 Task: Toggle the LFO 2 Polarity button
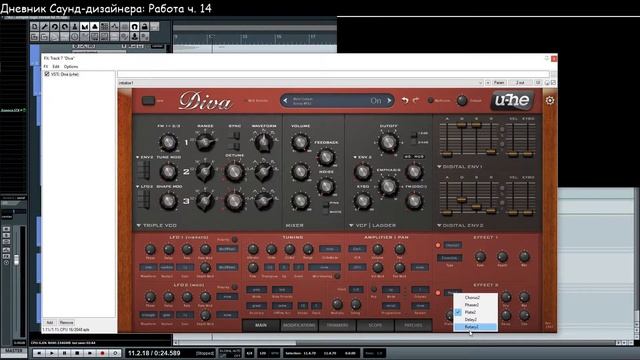click(x=234, y=287)
